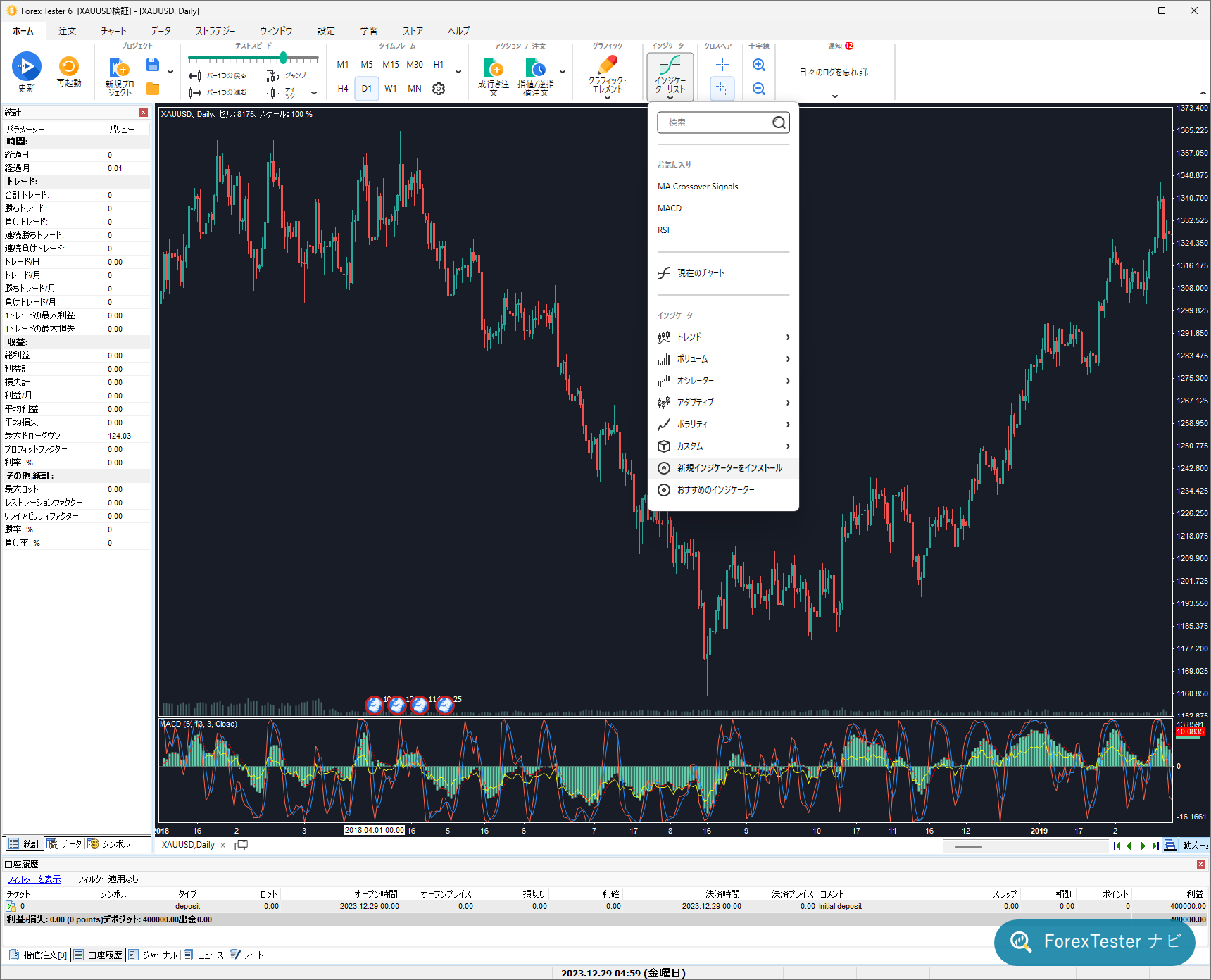The image size is (1211, 980).
Task: Expand the ボリューム indicator submenu
Action: (x=723, y=359)
